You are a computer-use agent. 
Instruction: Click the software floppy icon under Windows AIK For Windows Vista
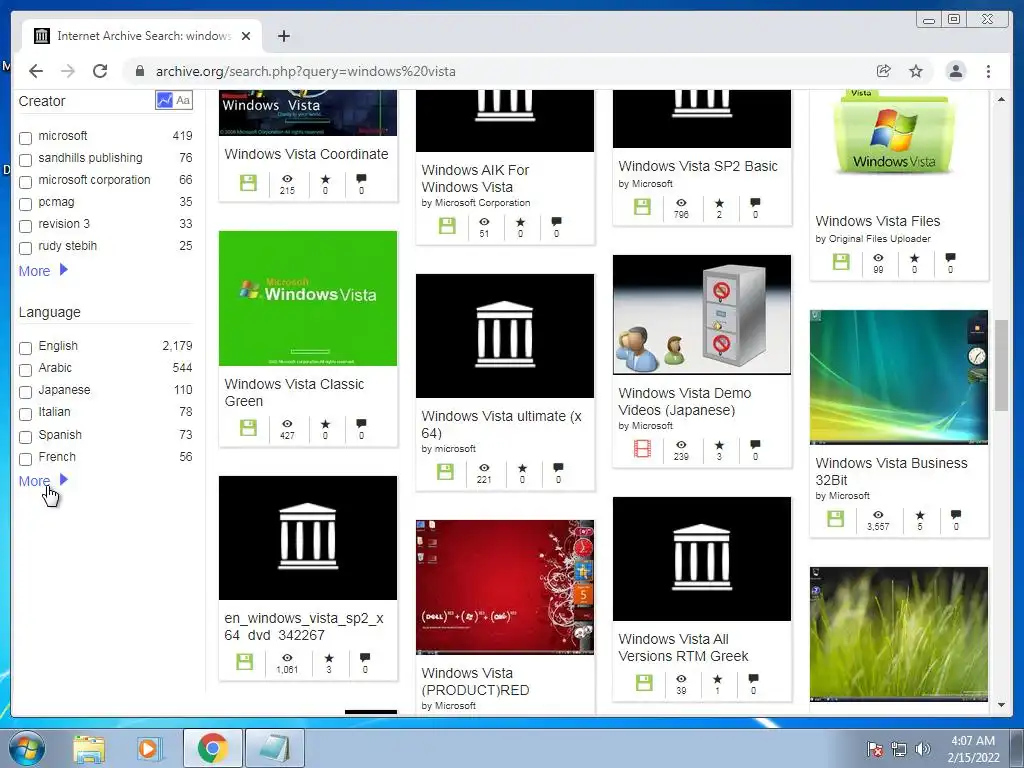447,226
